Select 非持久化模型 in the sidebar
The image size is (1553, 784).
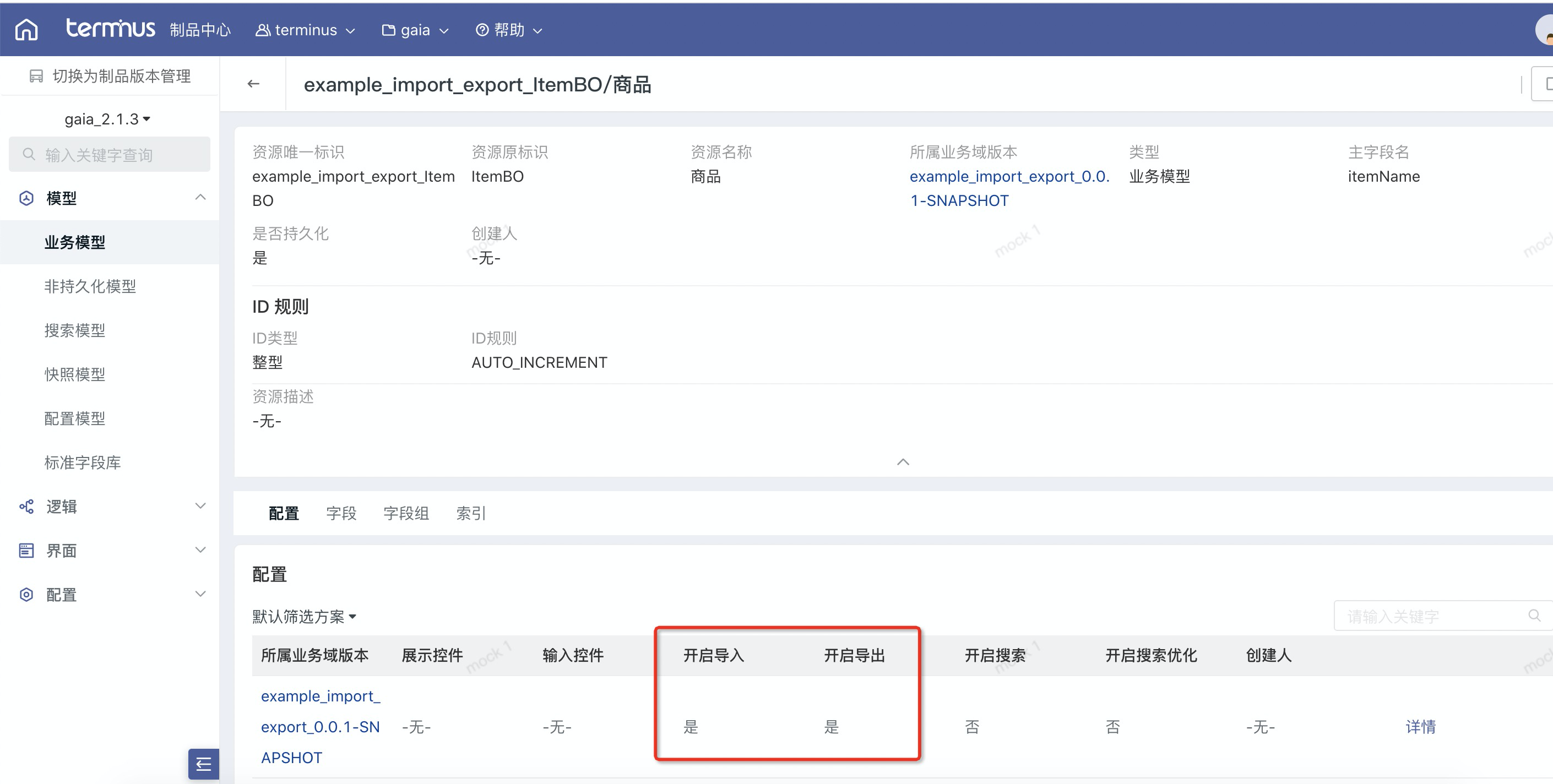90,286
